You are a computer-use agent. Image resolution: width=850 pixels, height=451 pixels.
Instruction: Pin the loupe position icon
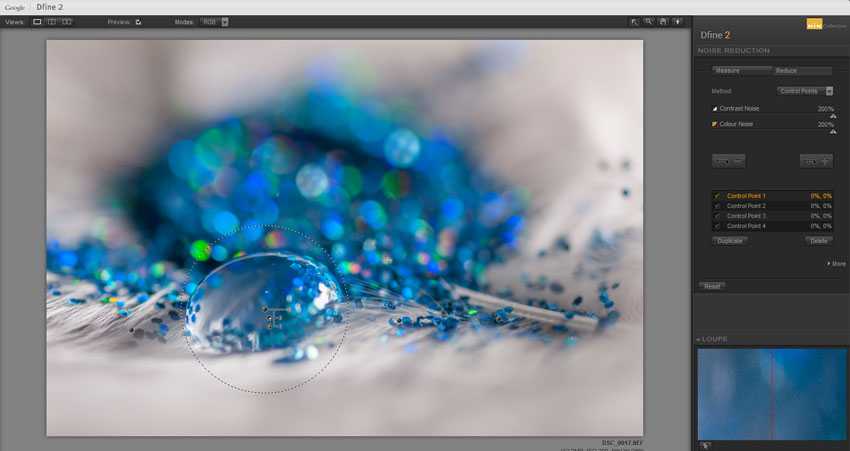point(704,445)
